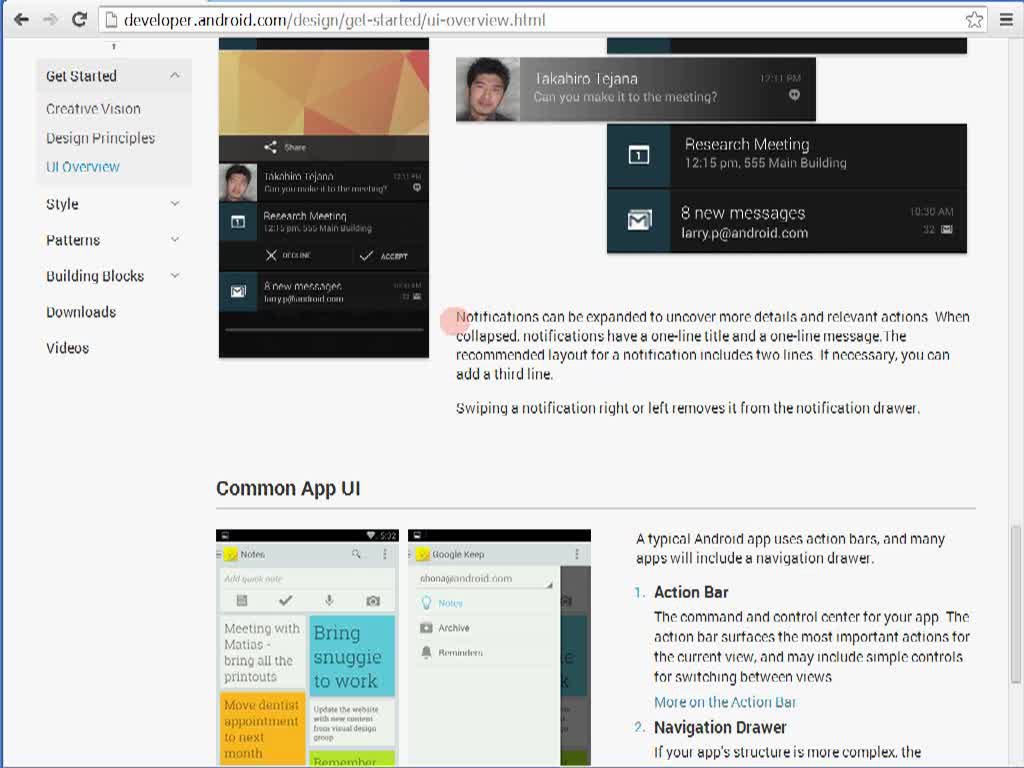This screenshot has height=768, width=1024.
Task: Click the camera icon in Notes toolbar
Action: (x=373, y=600)
